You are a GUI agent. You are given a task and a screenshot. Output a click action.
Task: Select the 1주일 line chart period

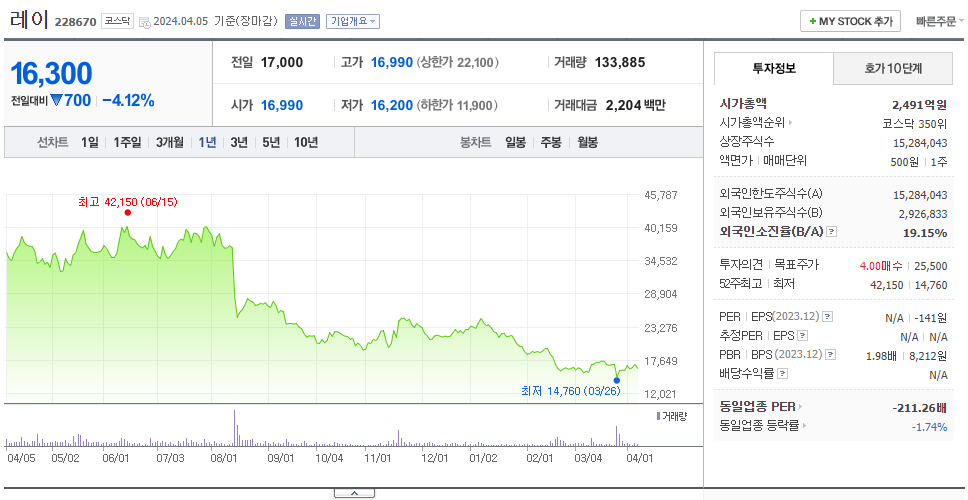coord(127,143)
